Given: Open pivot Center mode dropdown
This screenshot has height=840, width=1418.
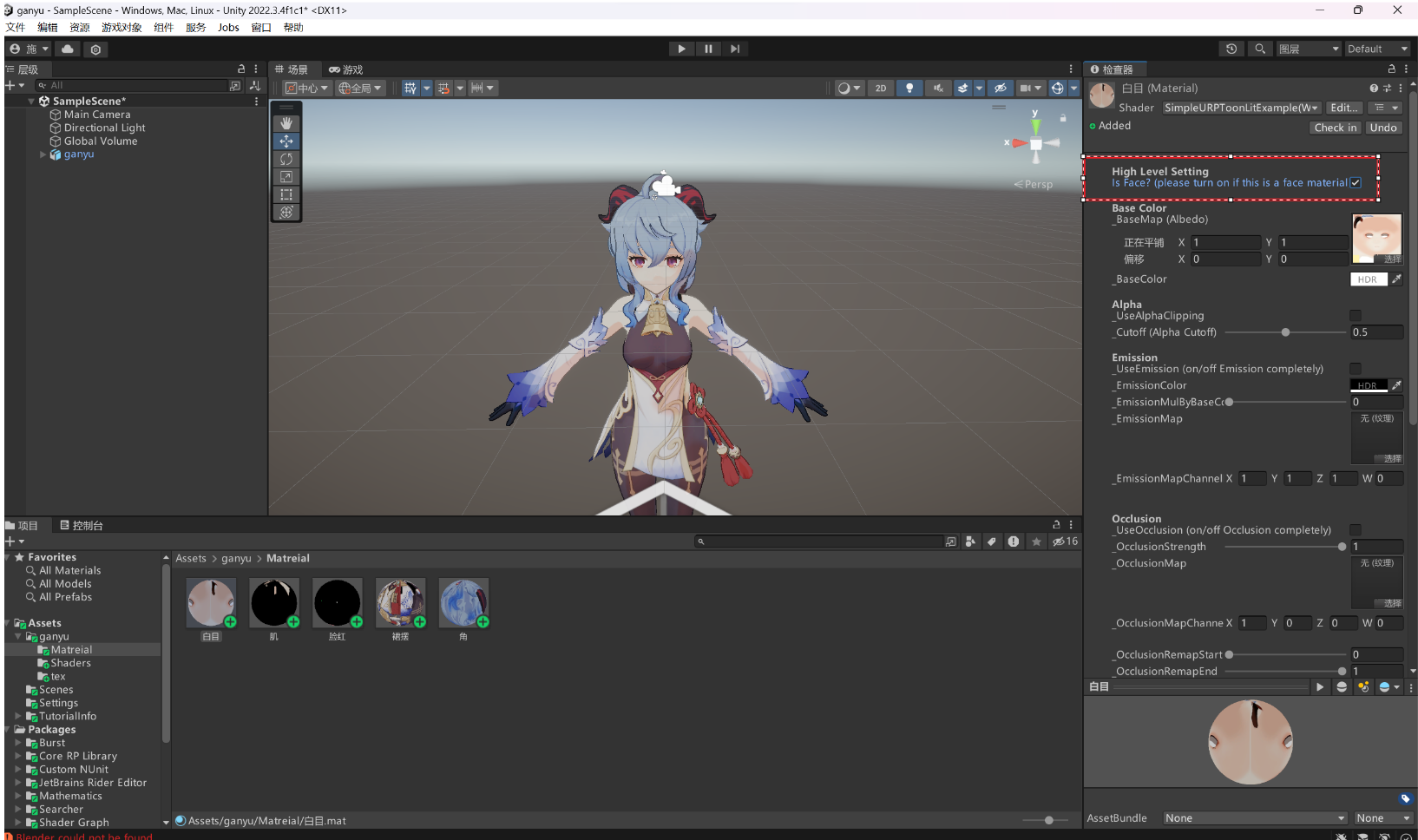Looking at the screenshot, I should pos(307,88).
